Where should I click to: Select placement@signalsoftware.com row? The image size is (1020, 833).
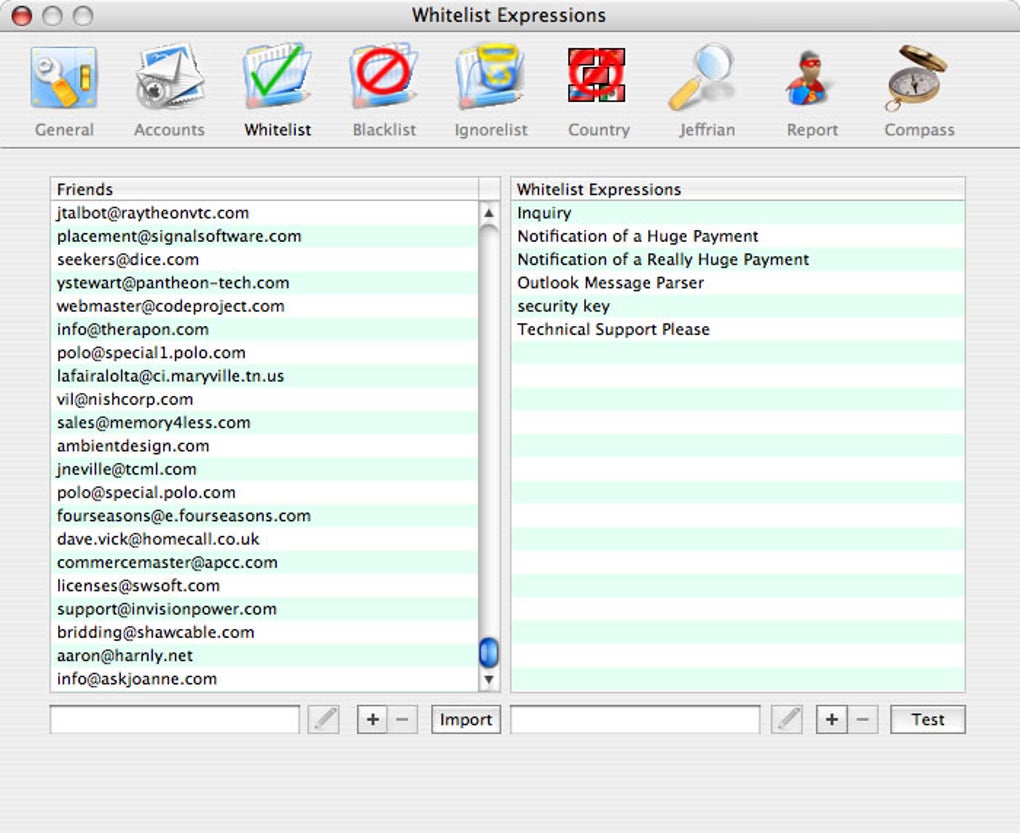(264, 236)
